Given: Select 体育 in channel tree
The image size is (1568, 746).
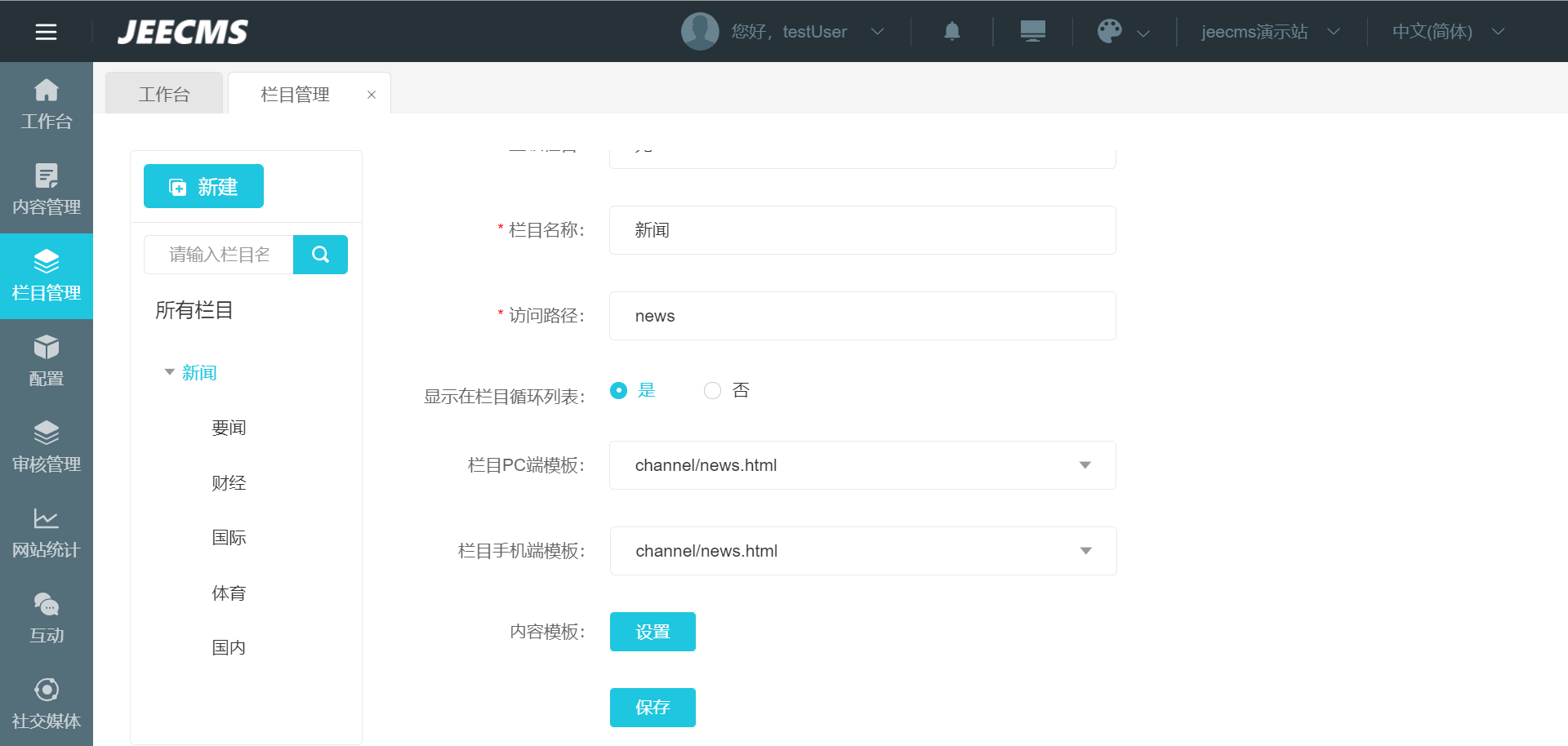Looking at the screenshot, I should [229, 593].
